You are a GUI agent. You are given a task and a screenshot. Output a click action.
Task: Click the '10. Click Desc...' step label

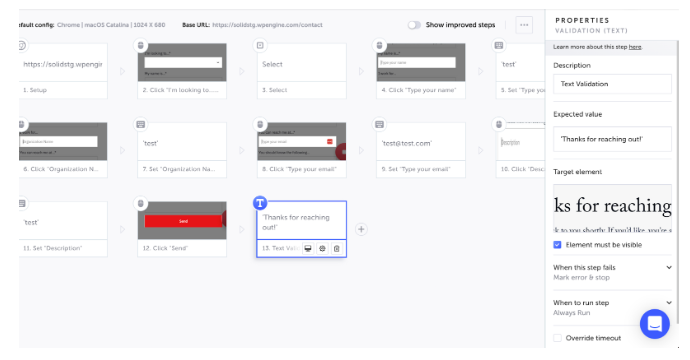[523, 169]
